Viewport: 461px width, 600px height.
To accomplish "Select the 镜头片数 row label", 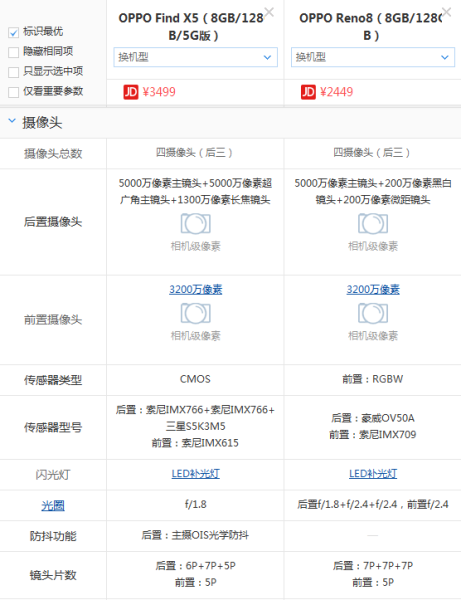I will click(53, 575).
